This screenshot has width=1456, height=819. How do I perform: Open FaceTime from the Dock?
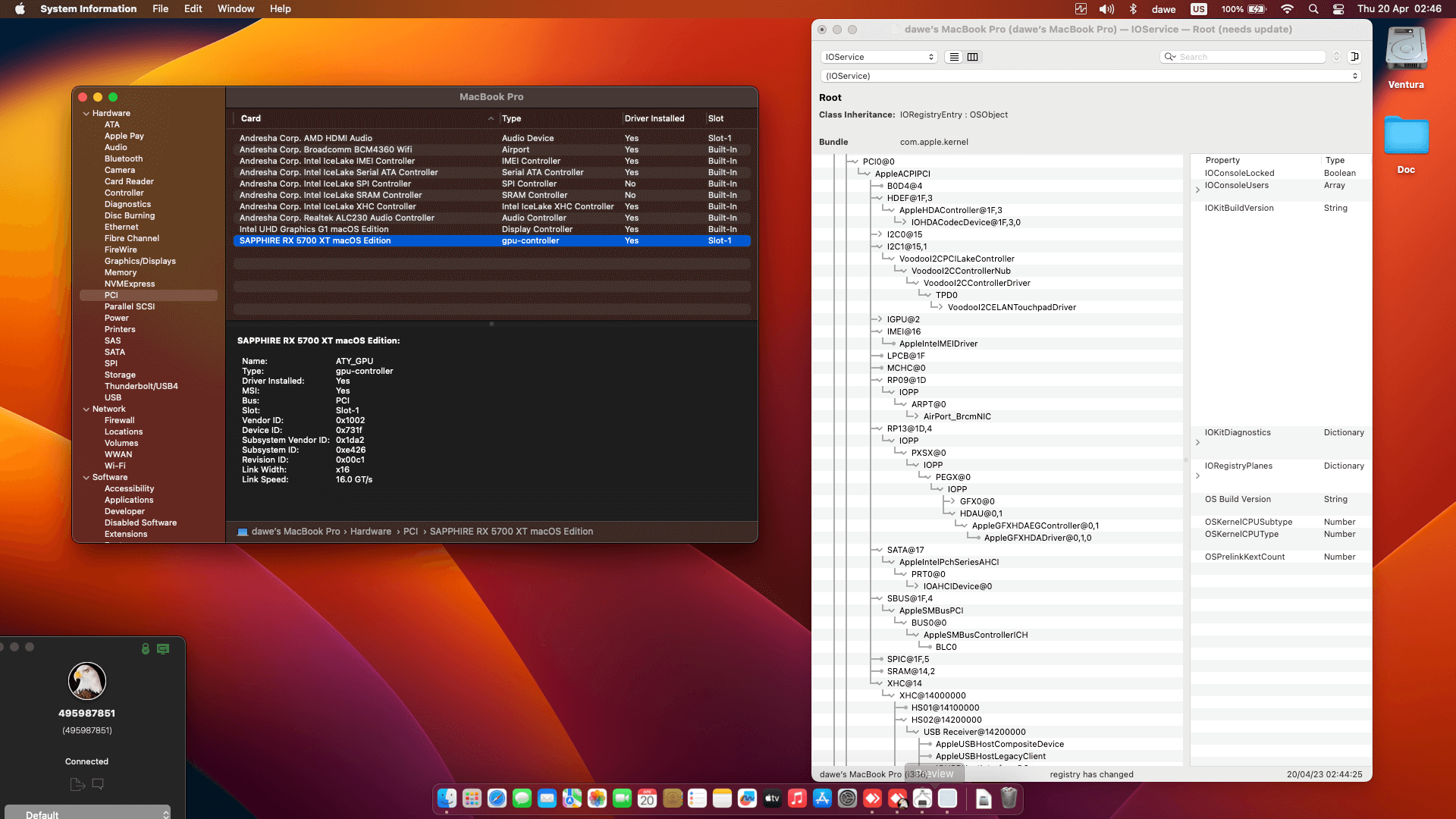point(622,799)
